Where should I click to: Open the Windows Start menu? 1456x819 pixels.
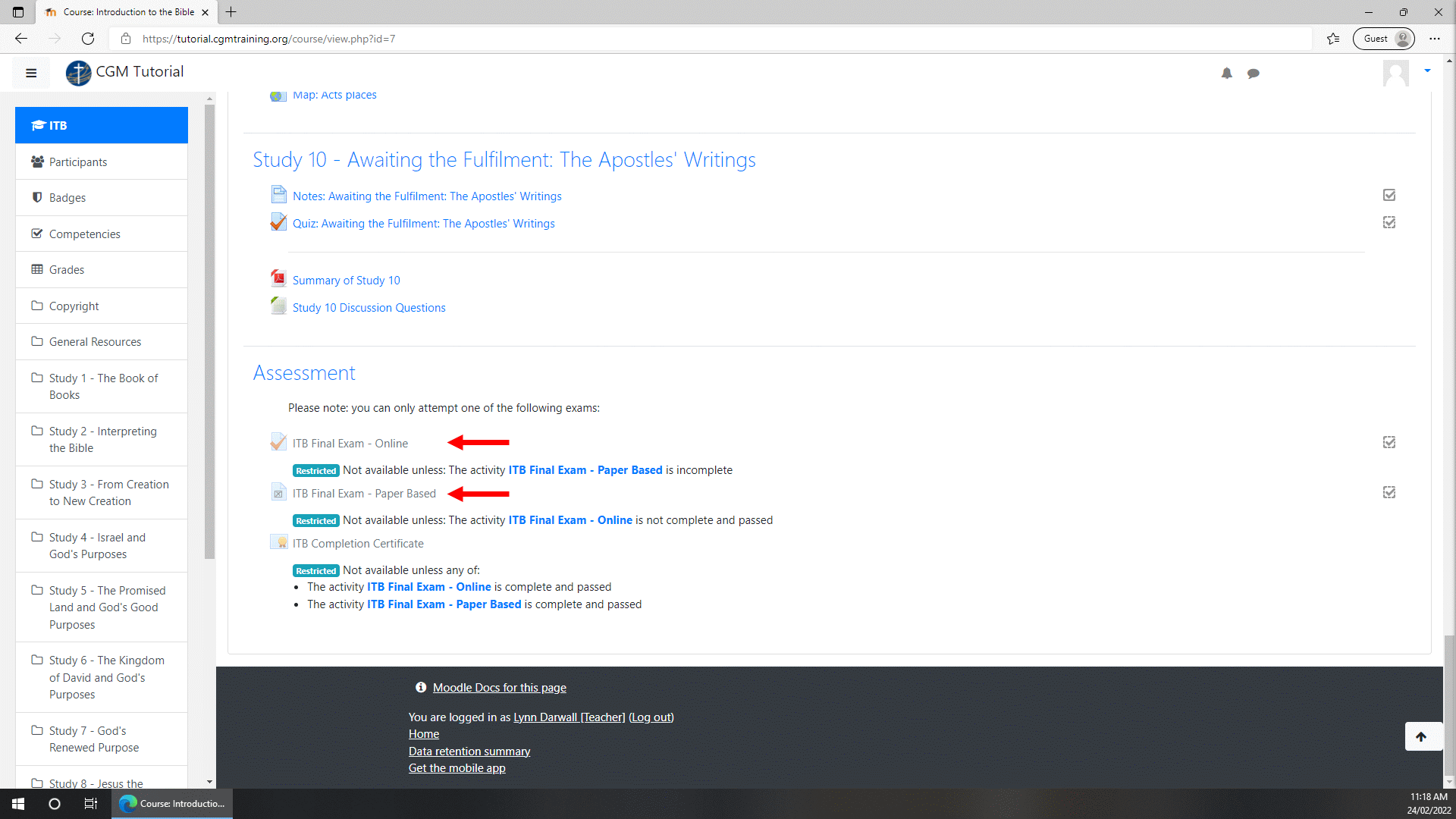[x=18, y=804]
